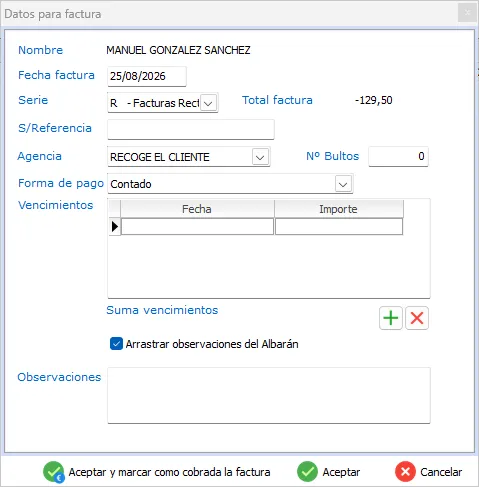Click the Fecha column header

coord(197,209)
